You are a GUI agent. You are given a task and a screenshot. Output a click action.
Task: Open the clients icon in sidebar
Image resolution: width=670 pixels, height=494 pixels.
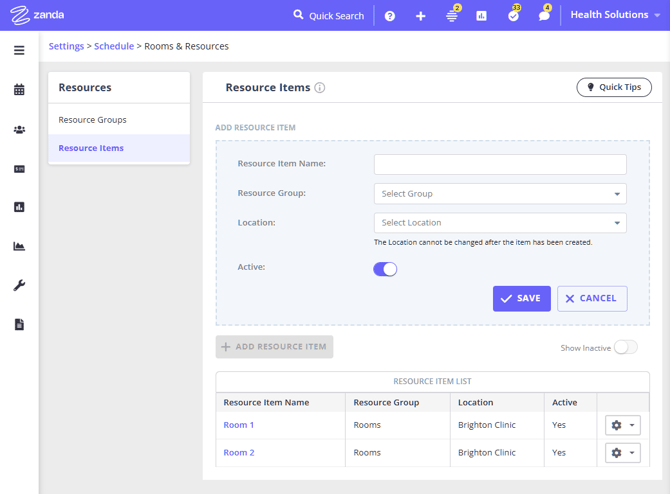(x=19, y=130)
